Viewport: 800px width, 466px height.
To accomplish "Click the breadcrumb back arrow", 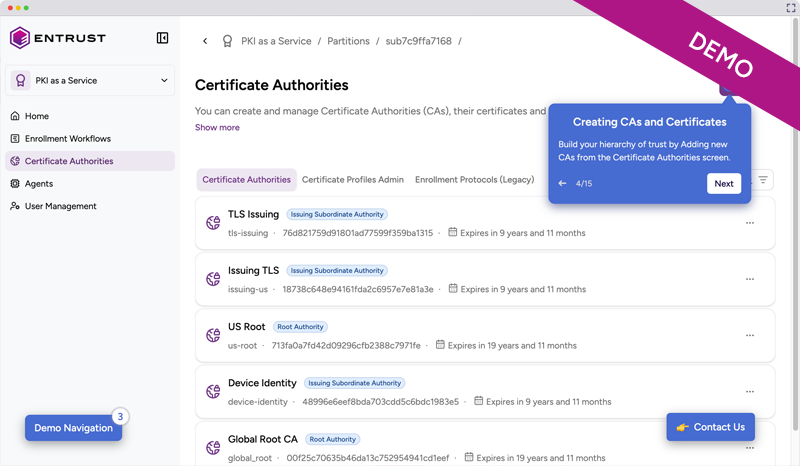I will [205, 41].
